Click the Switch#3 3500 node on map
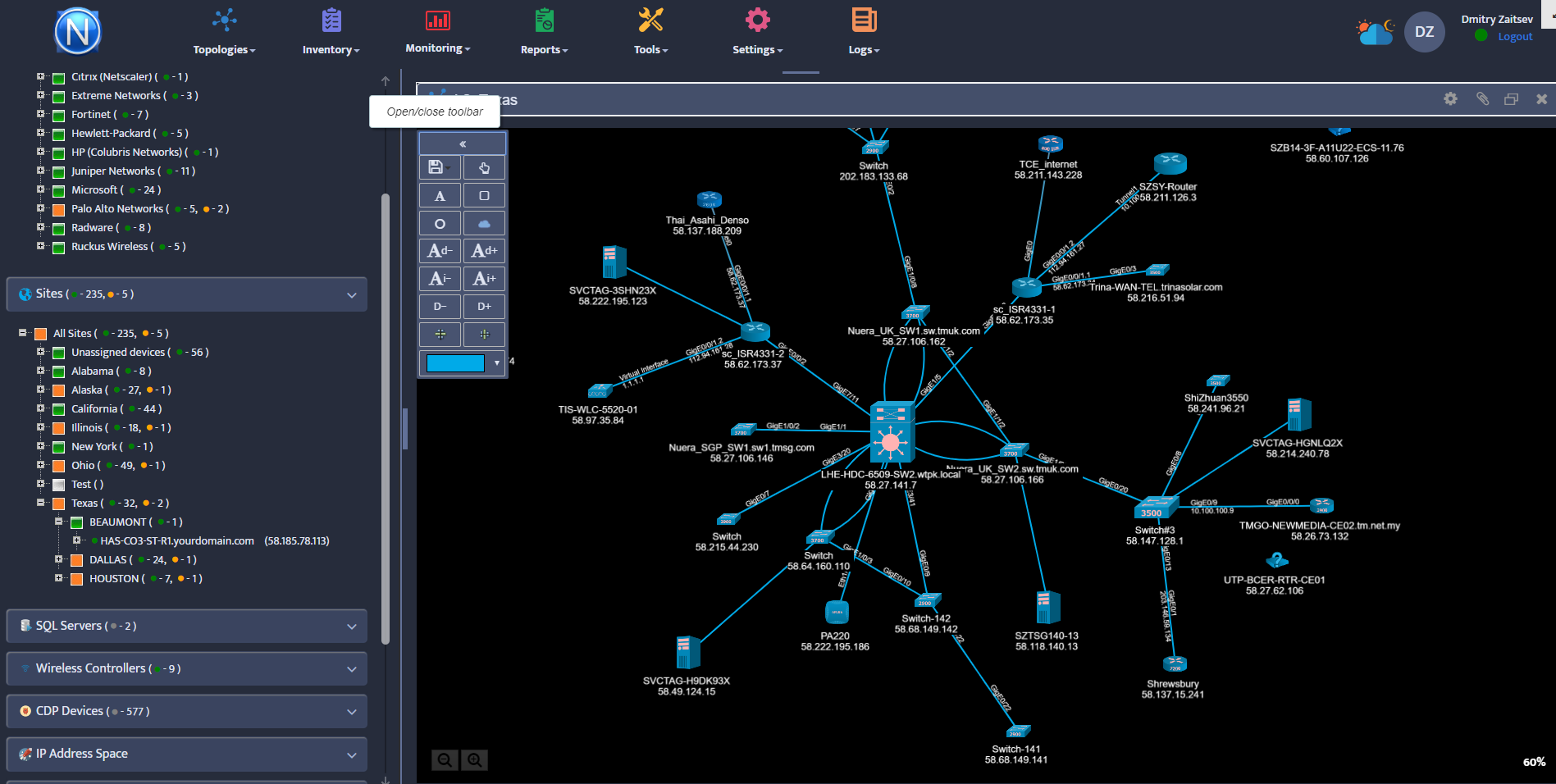The width and height of the screenshot is (1556, 784). (x=1157, y=508)
